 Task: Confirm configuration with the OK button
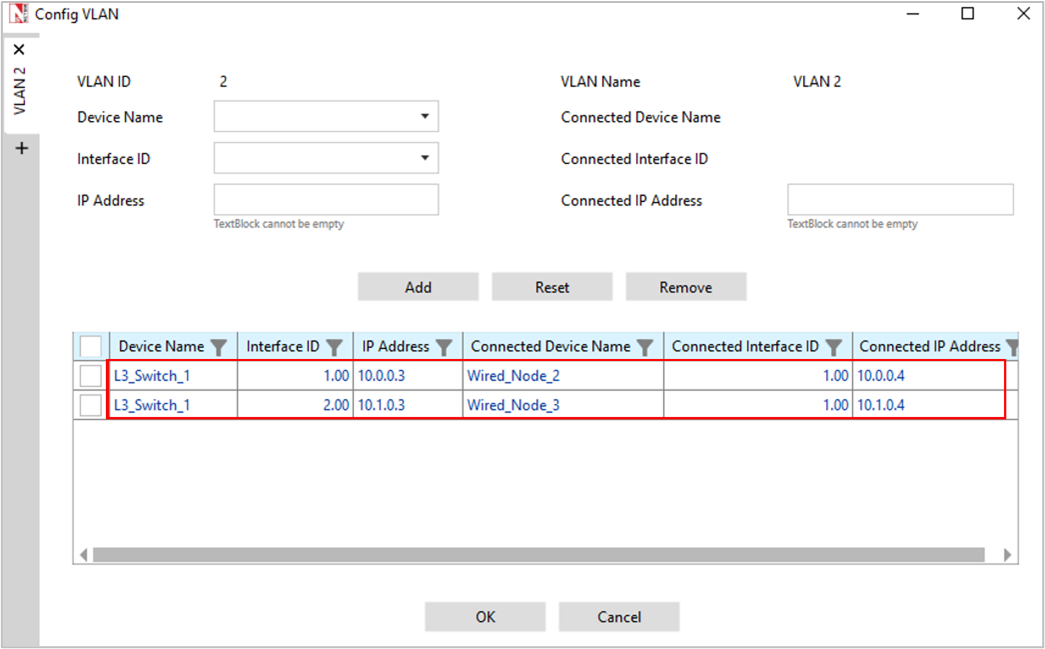485,617
